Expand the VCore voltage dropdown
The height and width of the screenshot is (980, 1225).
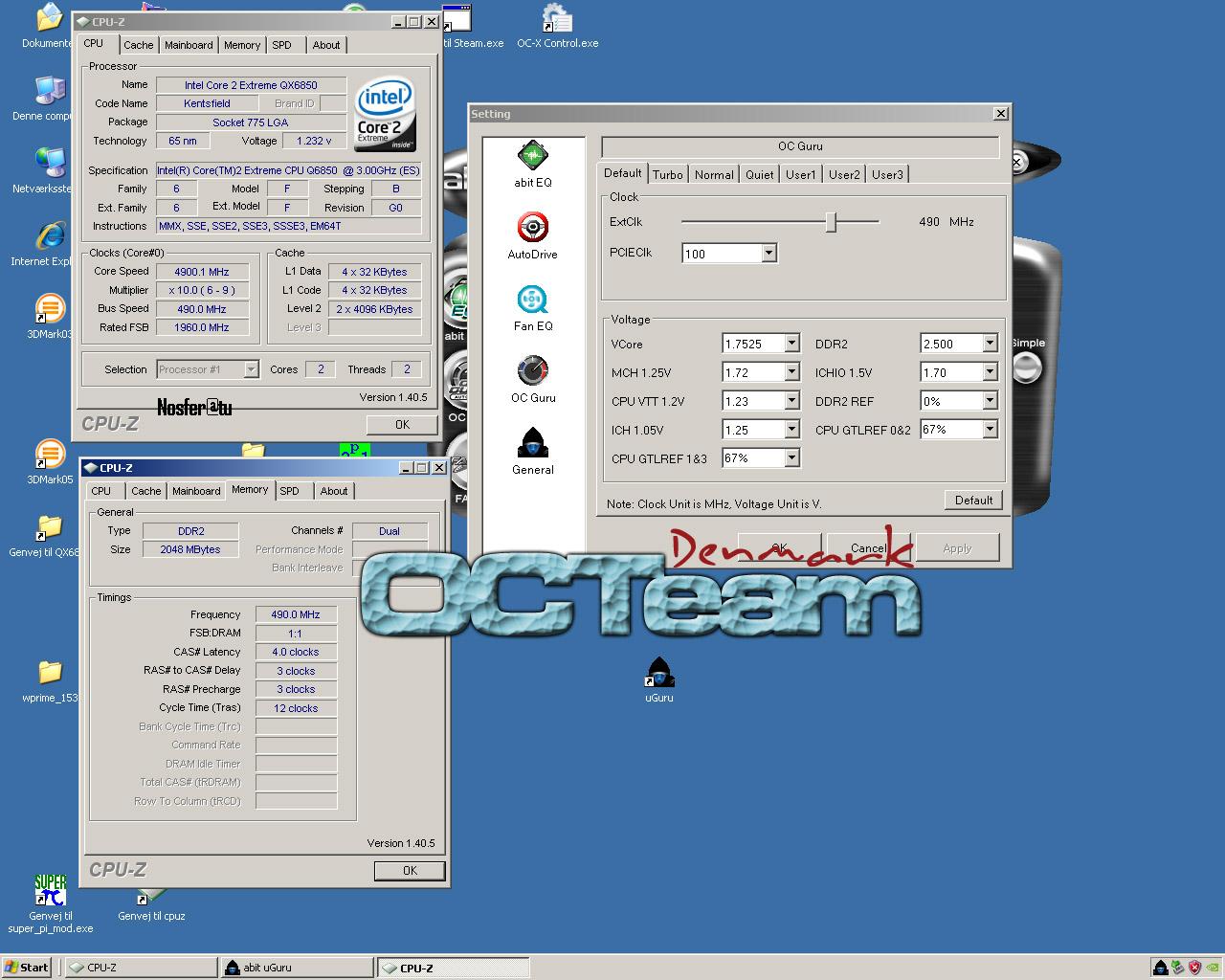[791, 344]
